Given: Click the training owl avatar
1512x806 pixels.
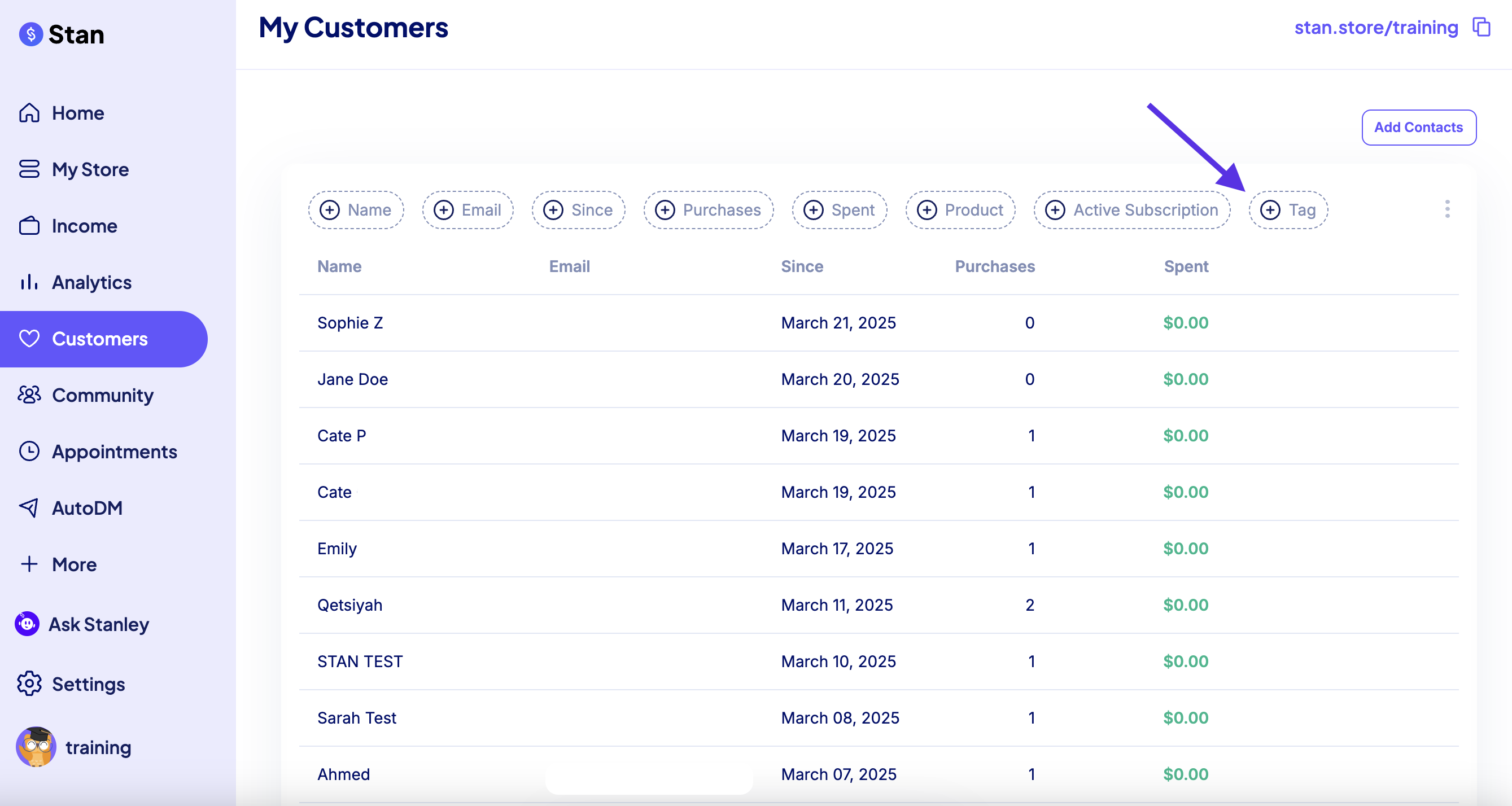Looking at the screenshot, I should (x=36, y=747).
